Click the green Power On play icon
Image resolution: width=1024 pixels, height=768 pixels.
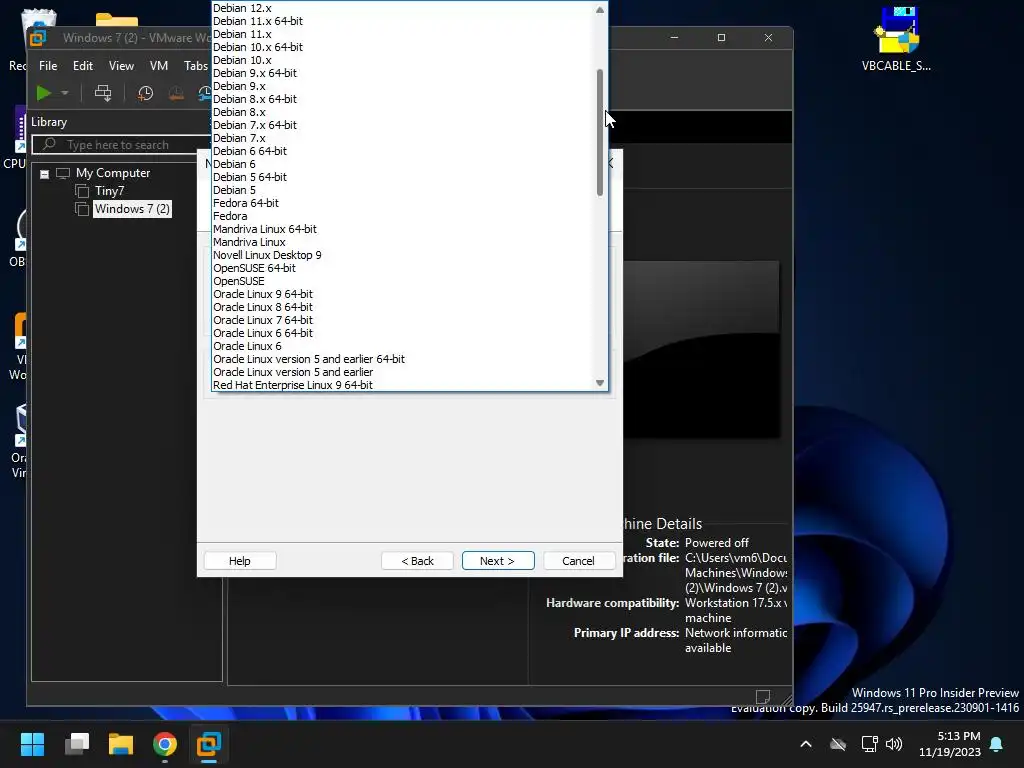click(x=44, y=93)
